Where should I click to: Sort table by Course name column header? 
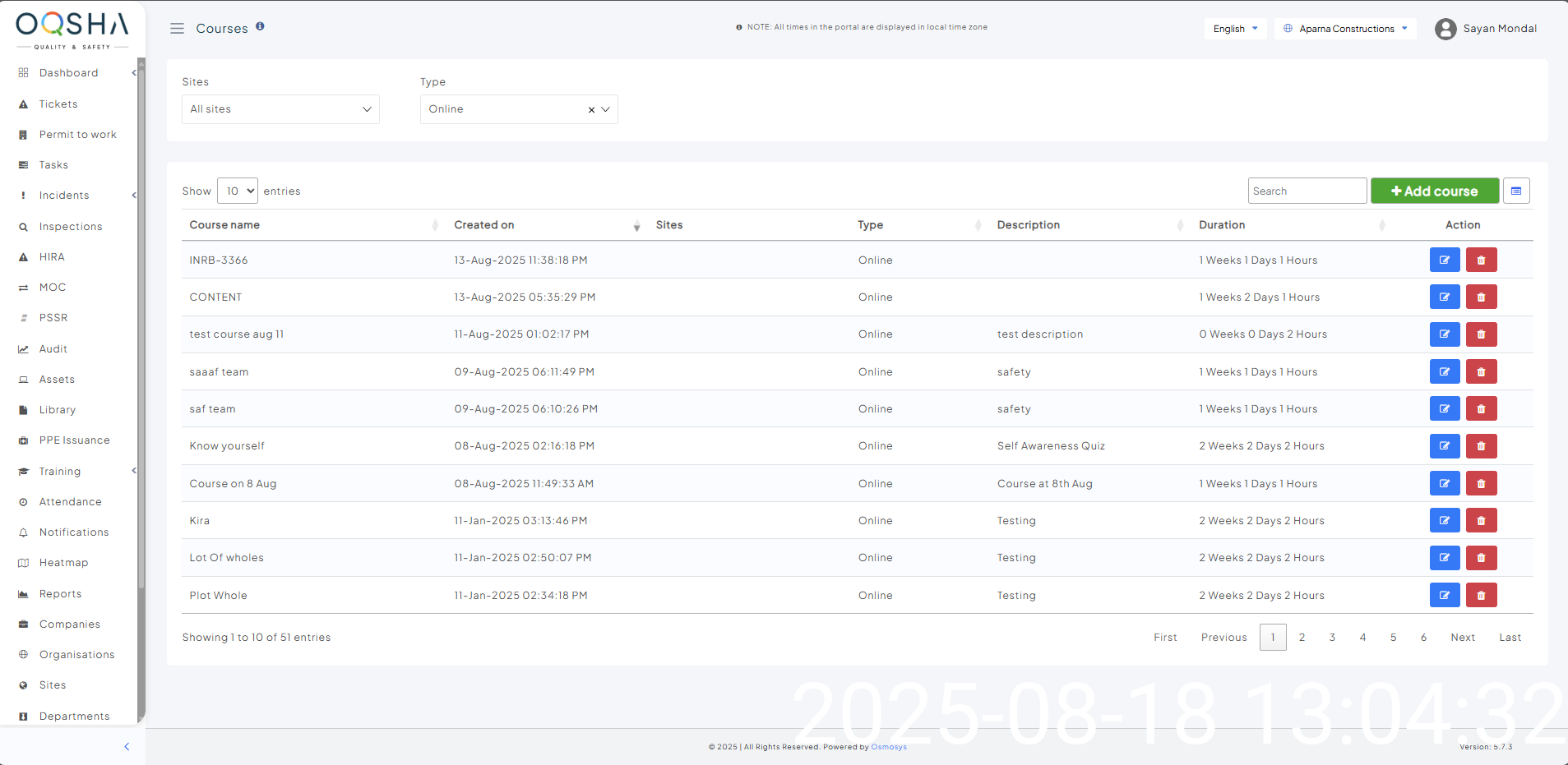coord(224,225)
